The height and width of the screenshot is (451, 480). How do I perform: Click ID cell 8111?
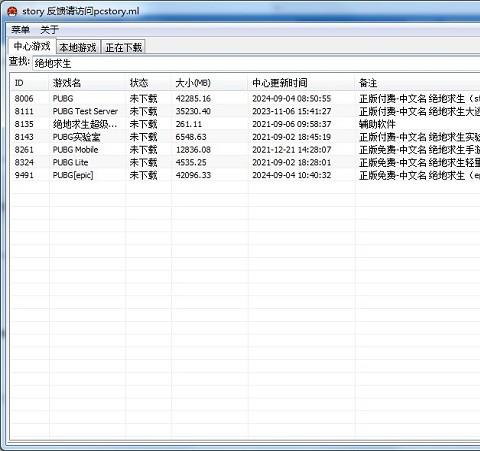point(24,111)
